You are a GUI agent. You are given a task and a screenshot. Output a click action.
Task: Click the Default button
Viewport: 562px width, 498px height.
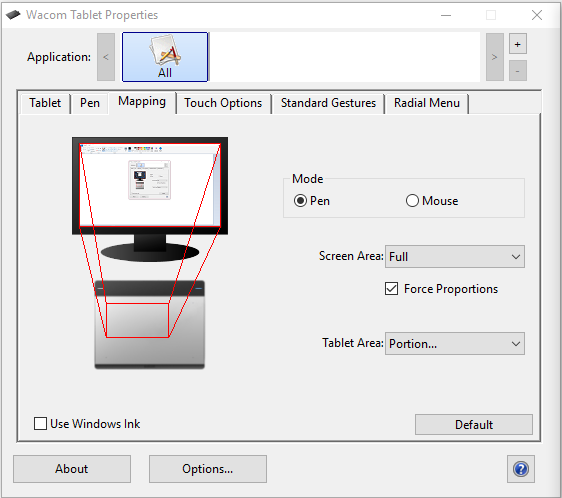tap(474, 425)
